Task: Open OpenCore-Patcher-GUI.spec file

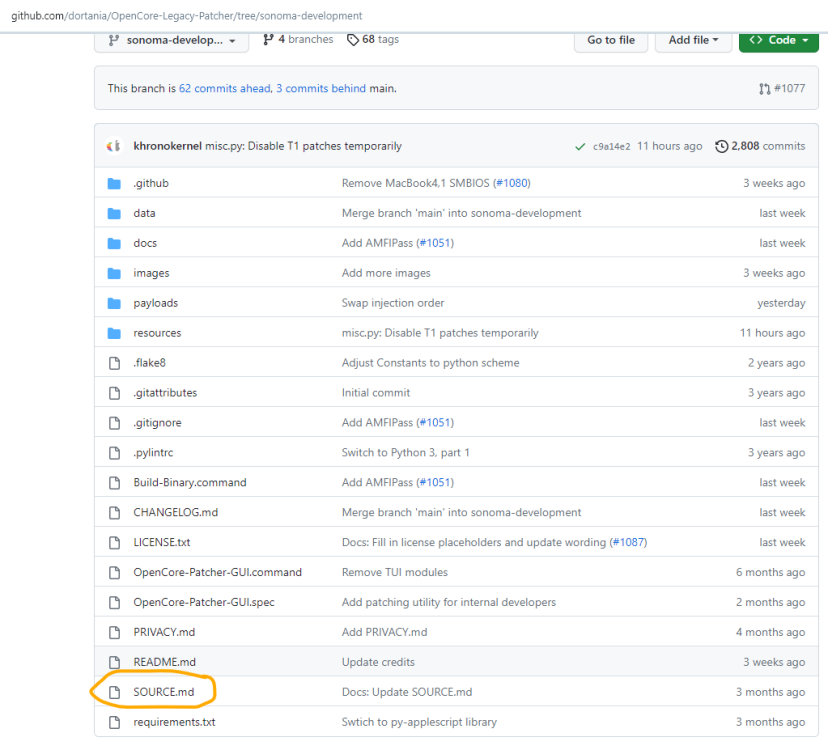Action: coord(204,602)
